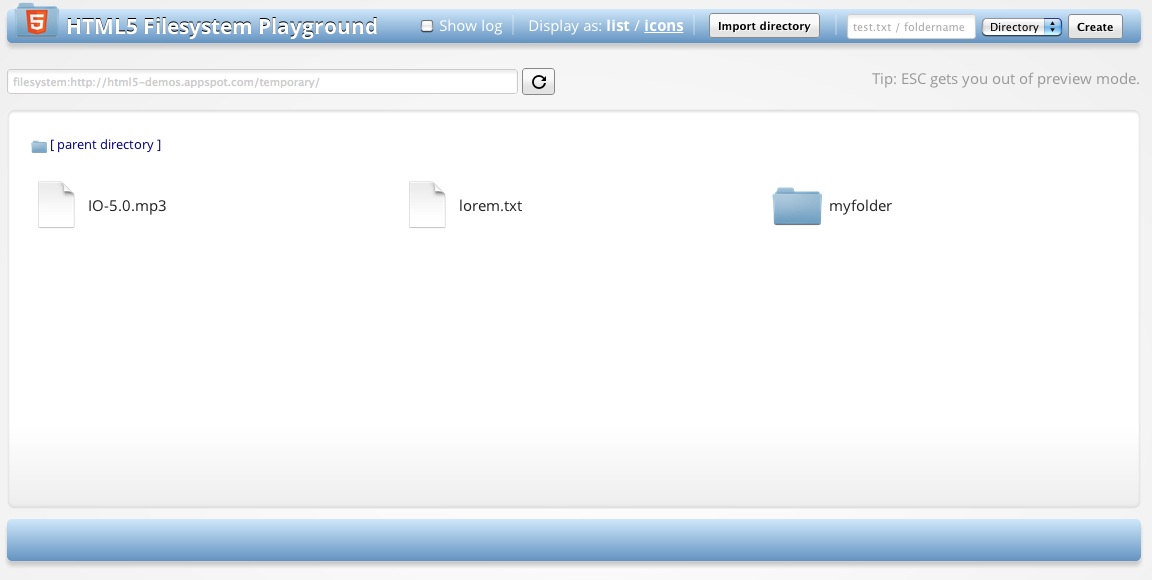Switch display mode to icons
Image resolution: width=1152 pixels, height=580 pixels.
click(663, 26)
